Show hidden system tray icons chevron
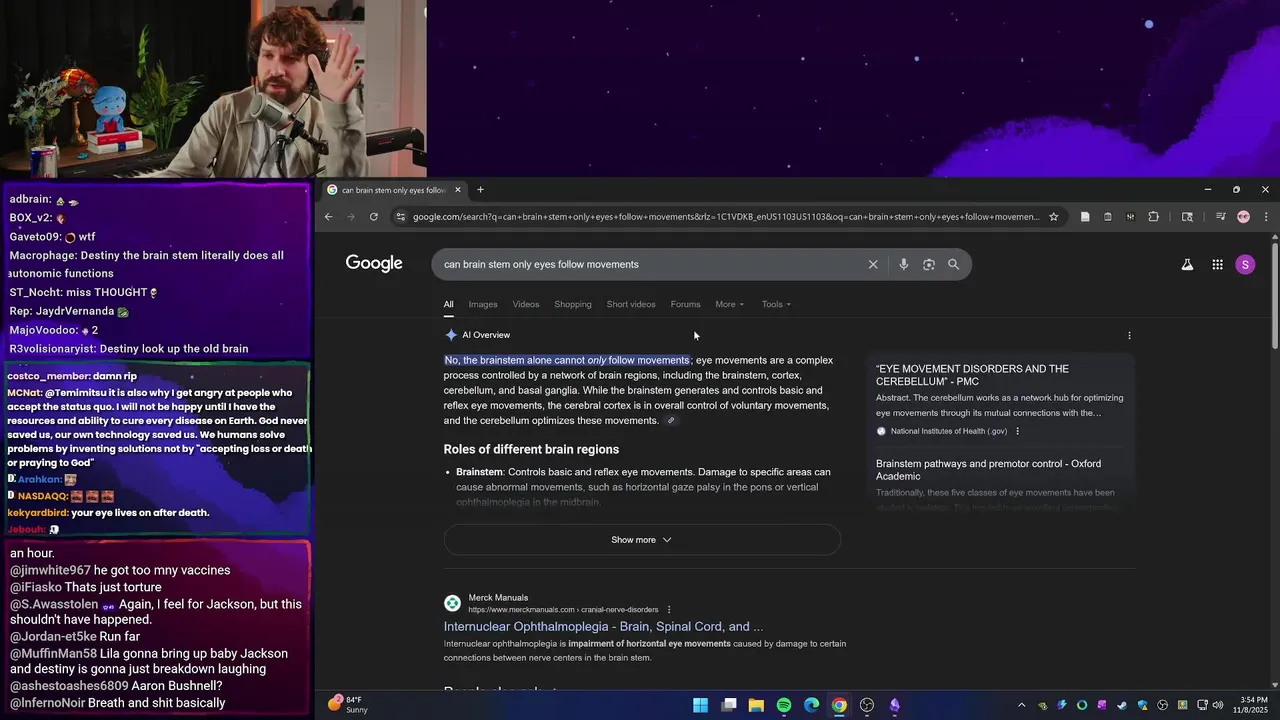The image size is (1280, 720). 1021,705
